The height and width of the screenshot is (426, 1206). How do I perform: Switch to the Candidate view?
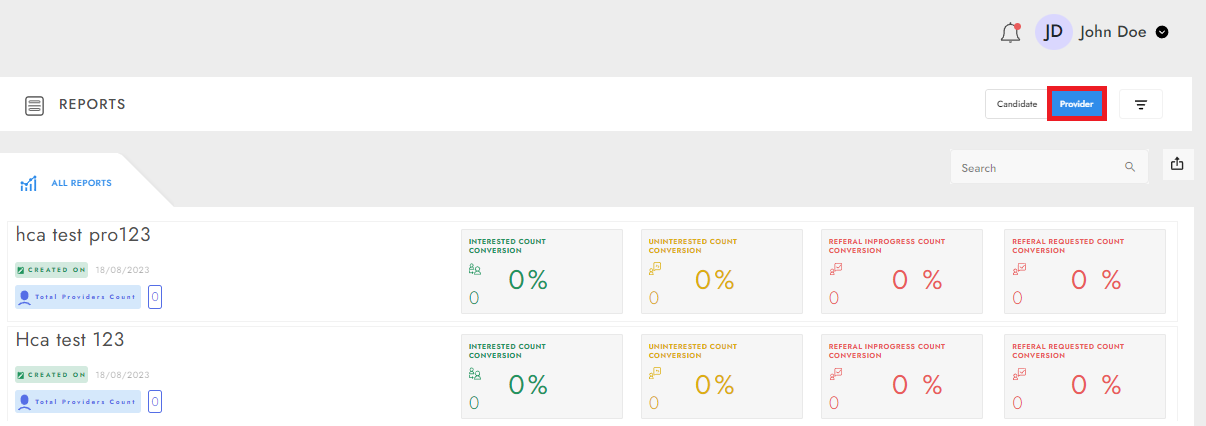(x=1017, y=104)
